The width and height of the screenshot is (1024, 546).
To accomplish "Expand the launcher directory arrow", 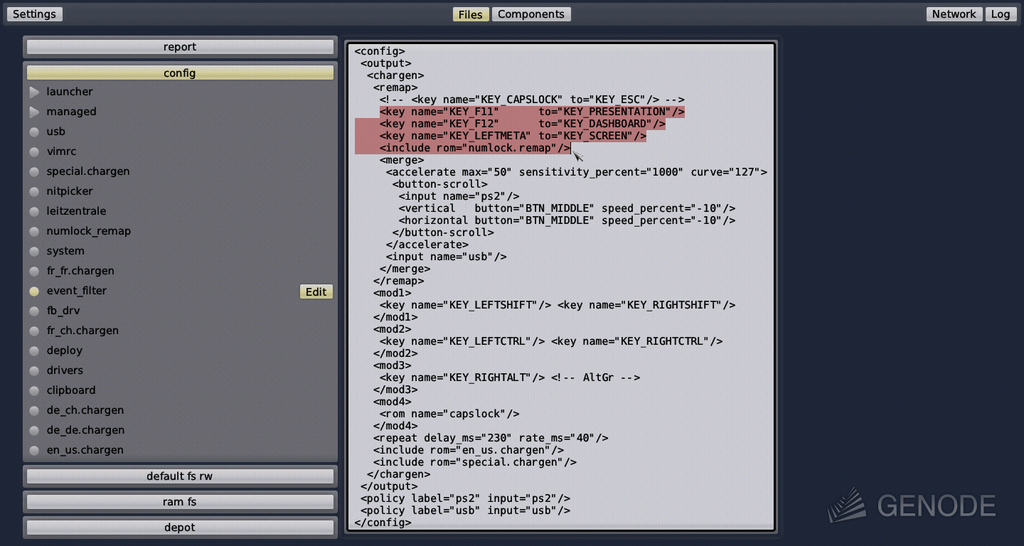I will (x=34, y=92).
